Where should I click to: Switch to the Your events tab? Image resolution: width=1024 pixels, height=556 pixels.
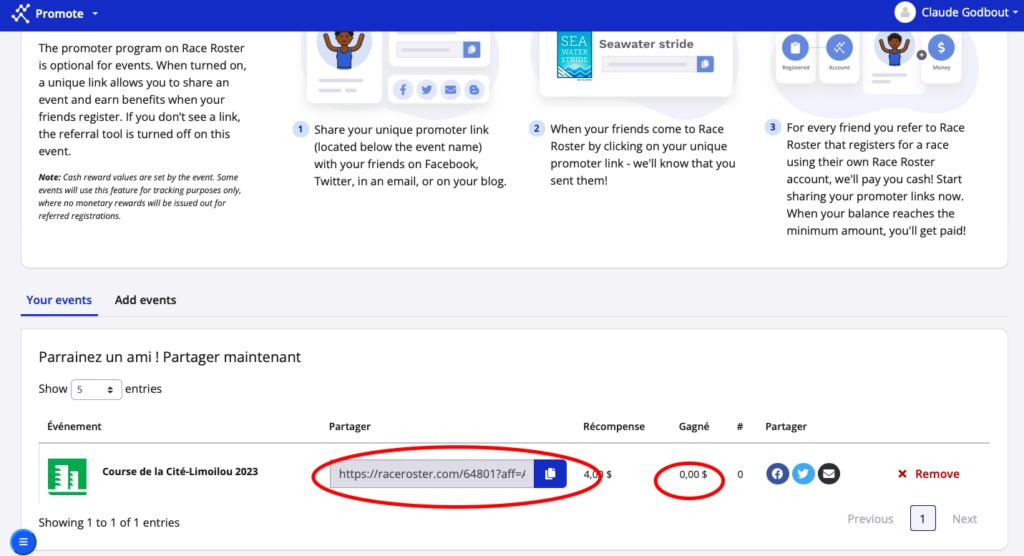59,300
